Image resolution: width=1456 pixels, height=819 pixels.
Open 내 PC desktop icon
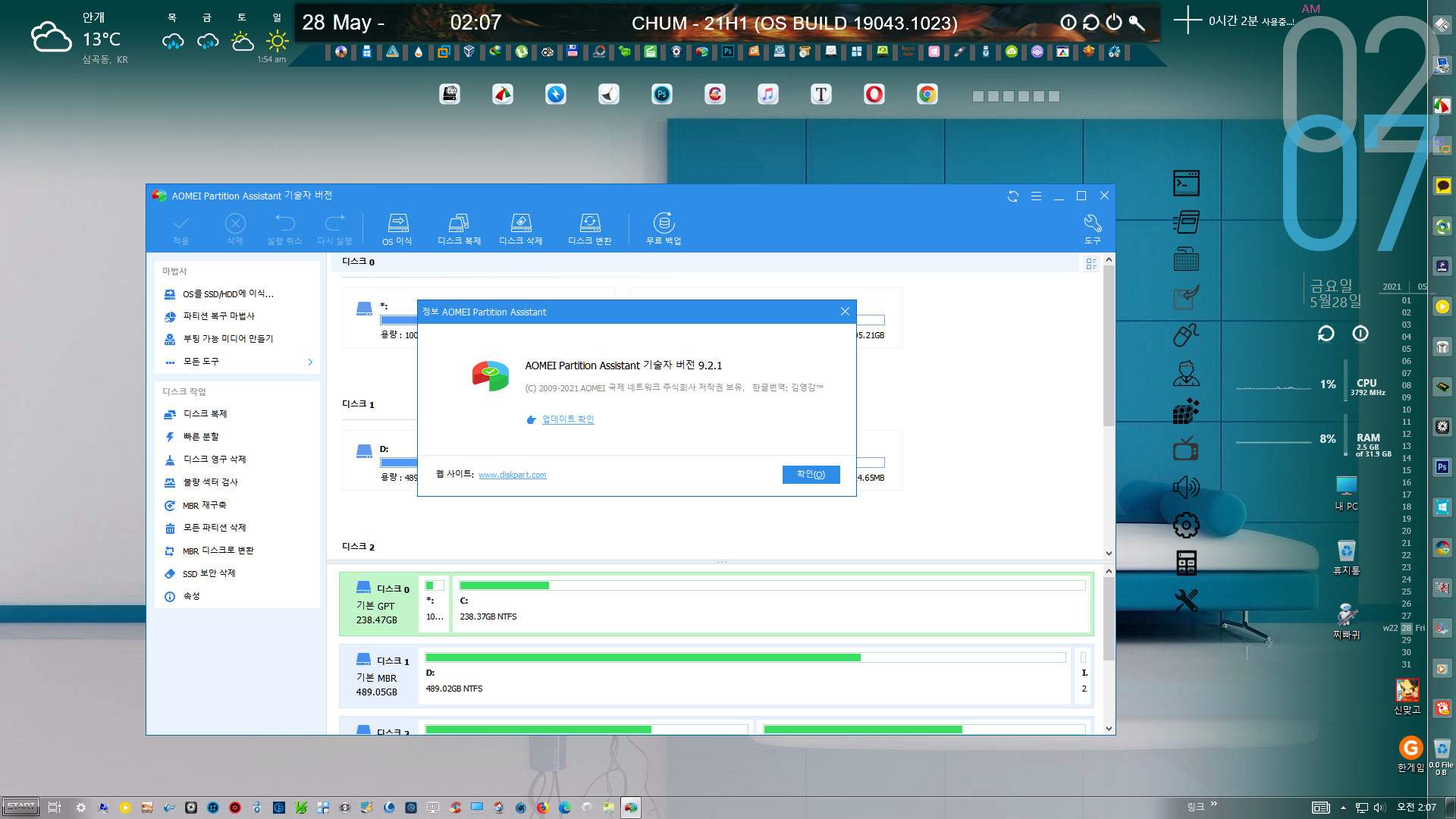click(x=1347, y=493)
